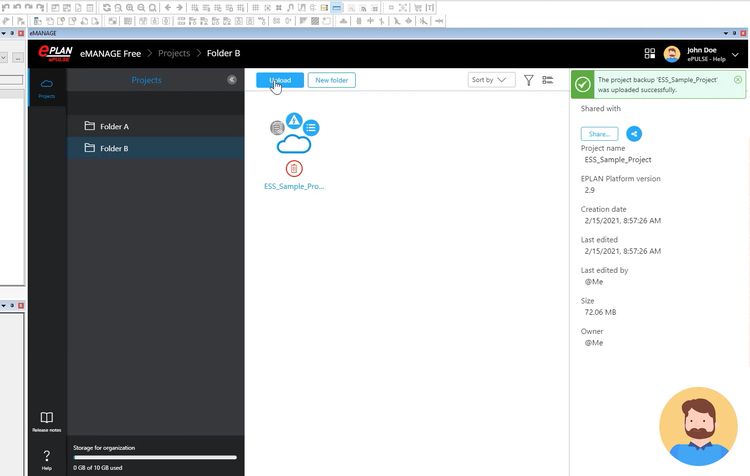Click the Projects cloud icon in sidebar
The image size is (750, 476).
point(46,86)
